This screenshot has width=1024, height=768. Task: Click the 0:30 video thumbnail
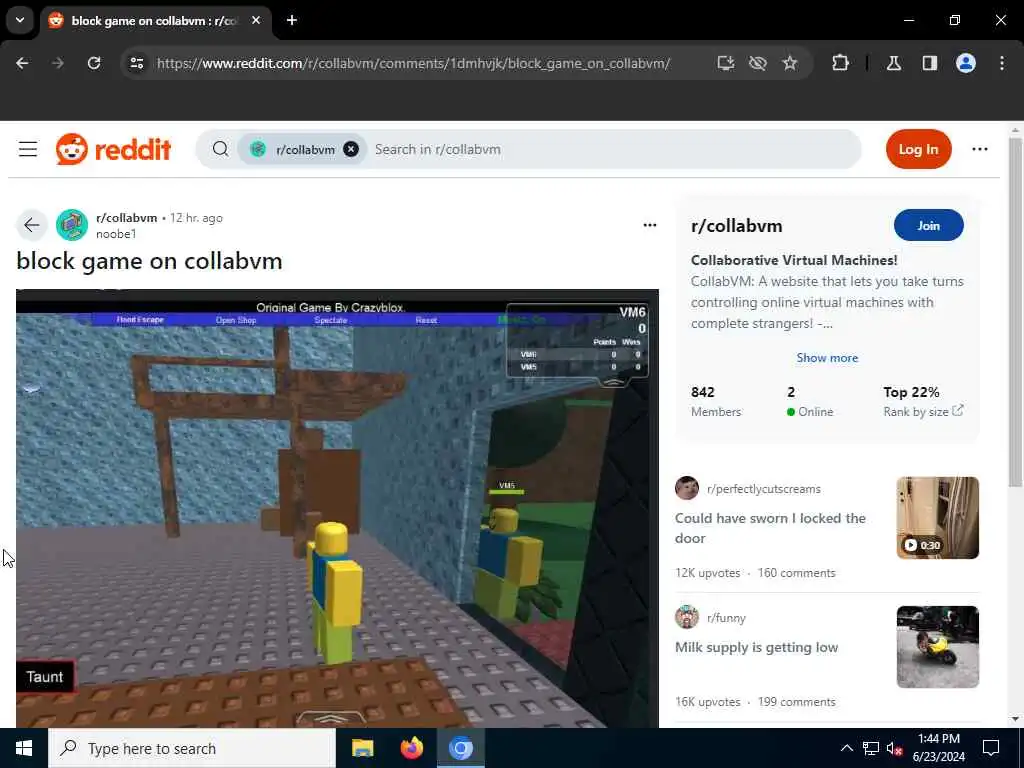pos(937,517)
